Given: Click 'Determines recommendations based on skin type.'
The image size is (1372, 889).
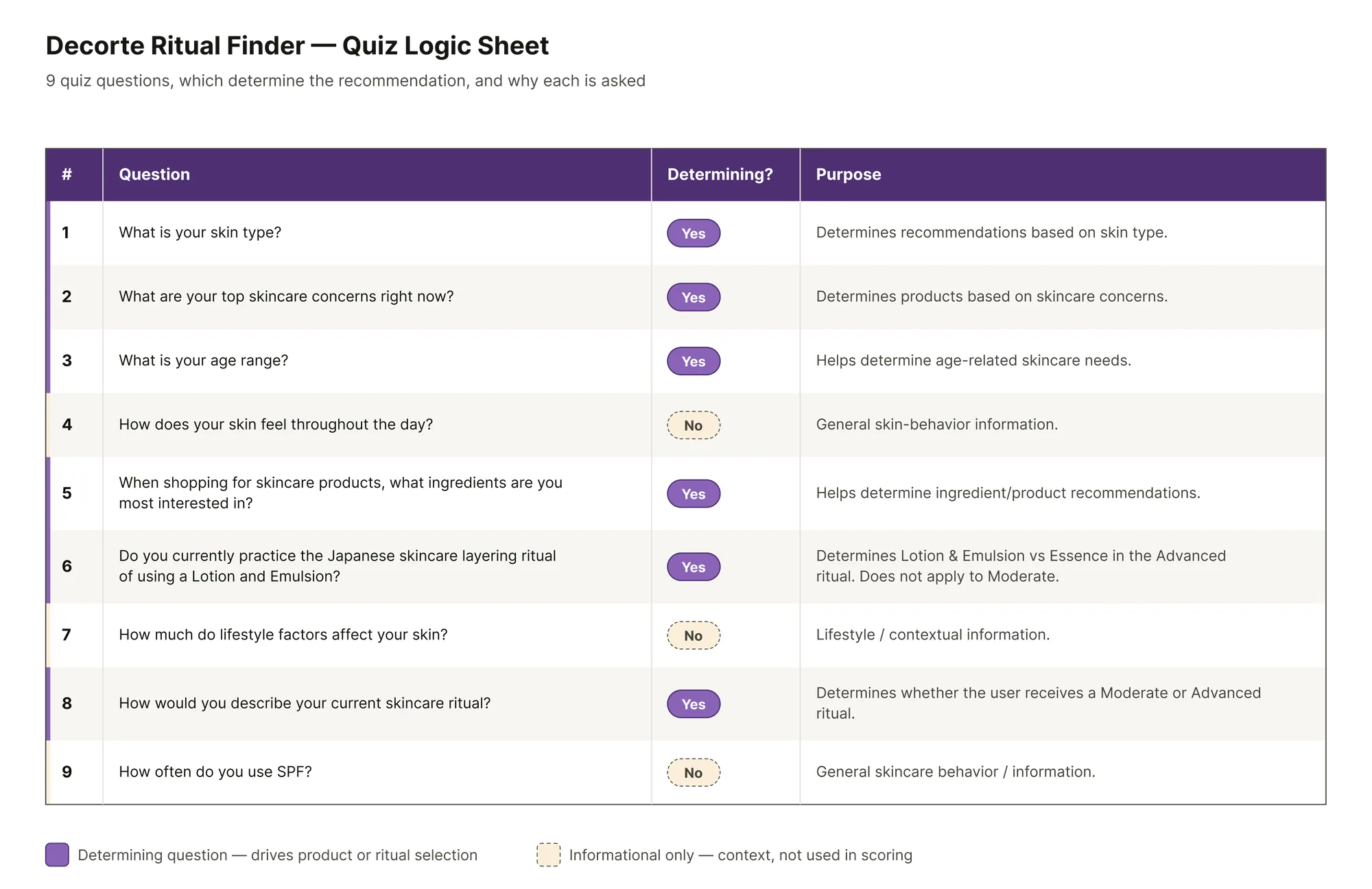Looking at the screenshot, I should click(x=991, y=233).
